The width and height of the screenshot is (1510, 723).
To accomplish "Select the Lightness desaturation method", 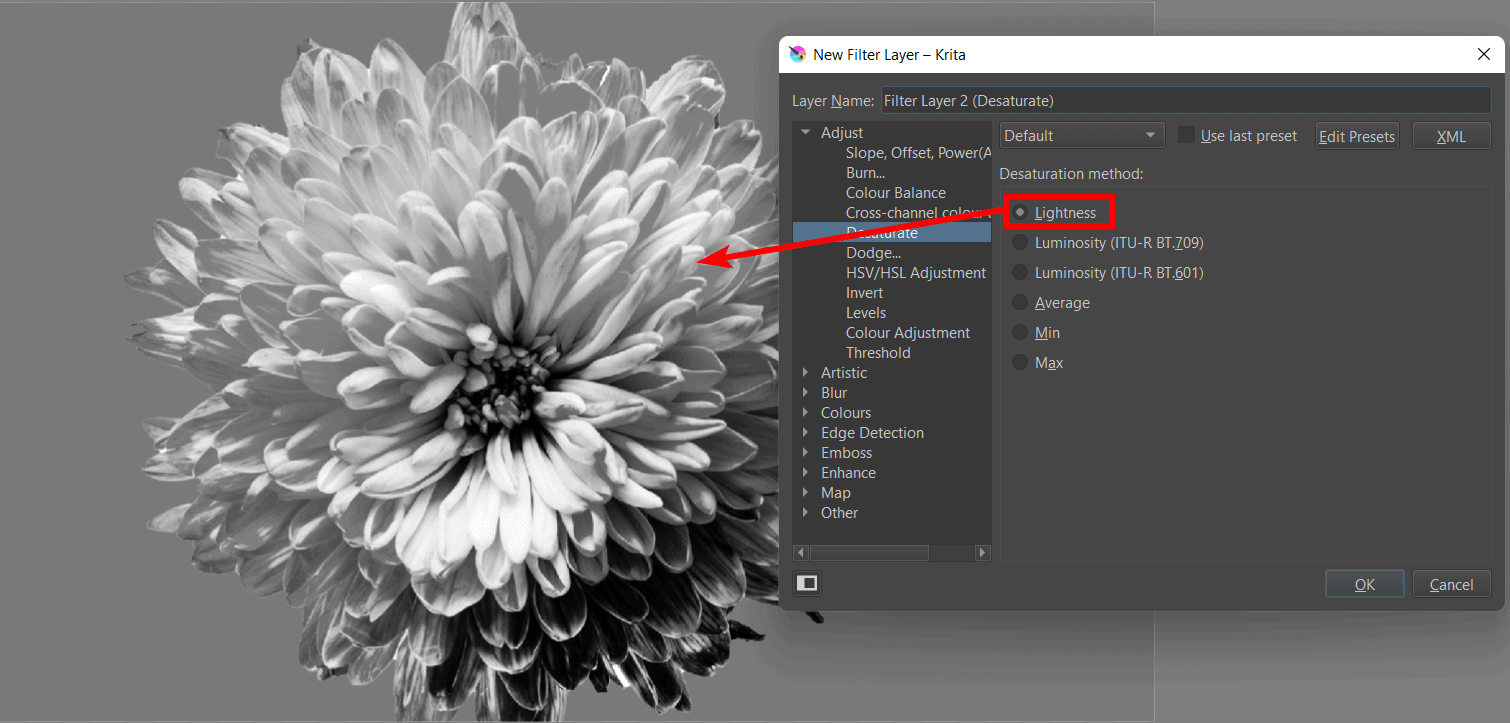I will pyautogui.click(x=1020, y=212).
